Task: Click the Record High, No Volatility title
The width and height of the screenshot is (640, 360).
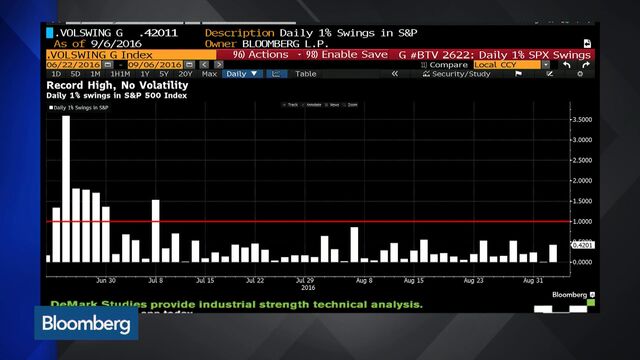Action: (117, 85)
